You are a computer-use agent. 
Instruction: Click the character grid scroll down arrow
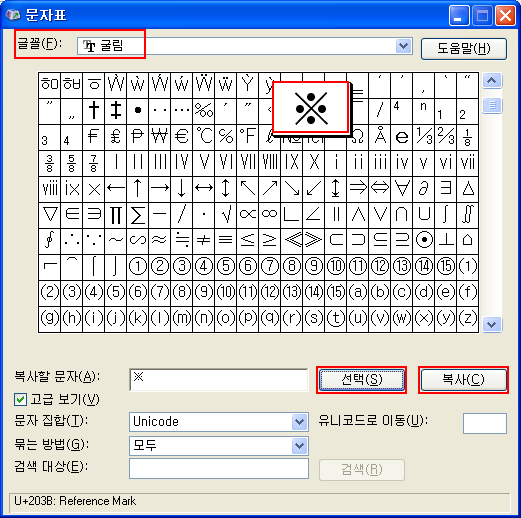click(x=492, y=324)
